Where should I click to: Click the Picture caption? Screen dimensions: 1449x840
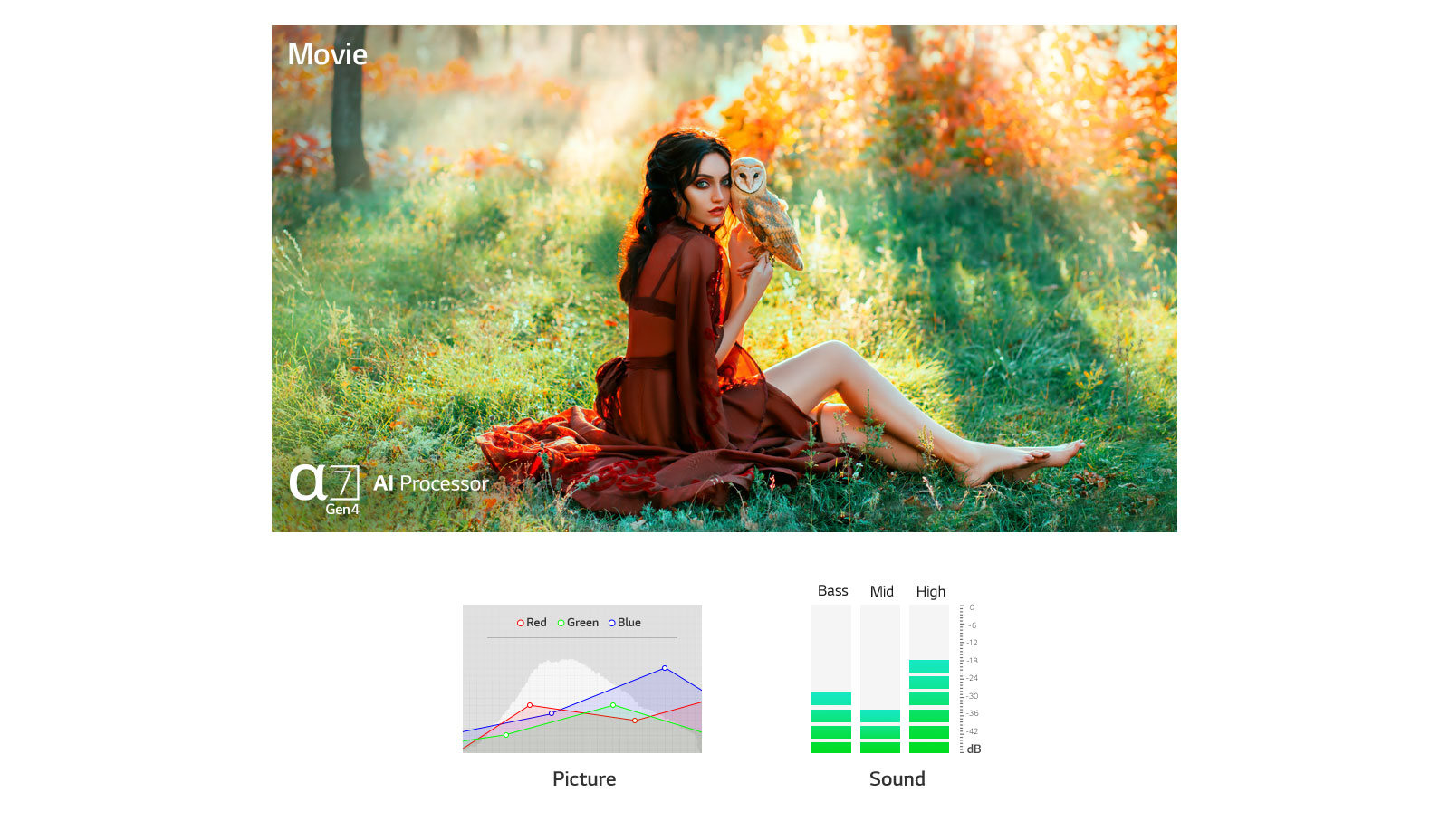coord(584,778)
